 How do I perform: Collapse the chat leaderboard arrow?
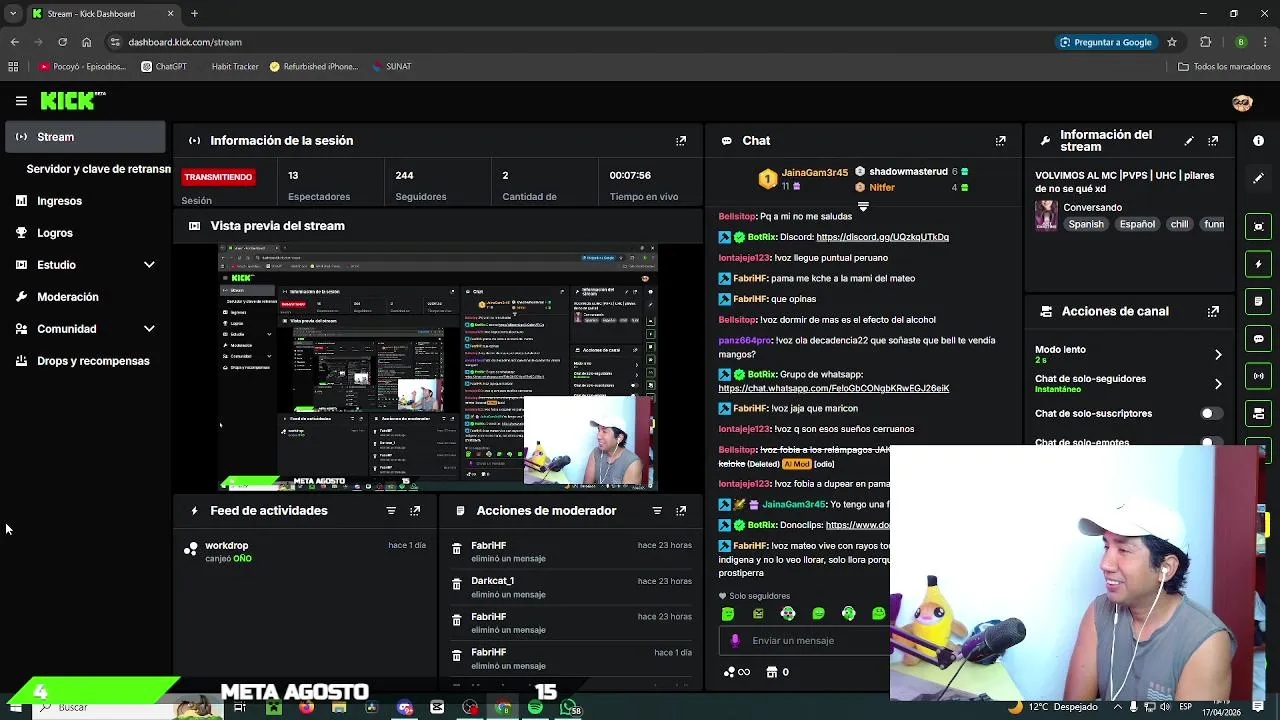(863, 207)
